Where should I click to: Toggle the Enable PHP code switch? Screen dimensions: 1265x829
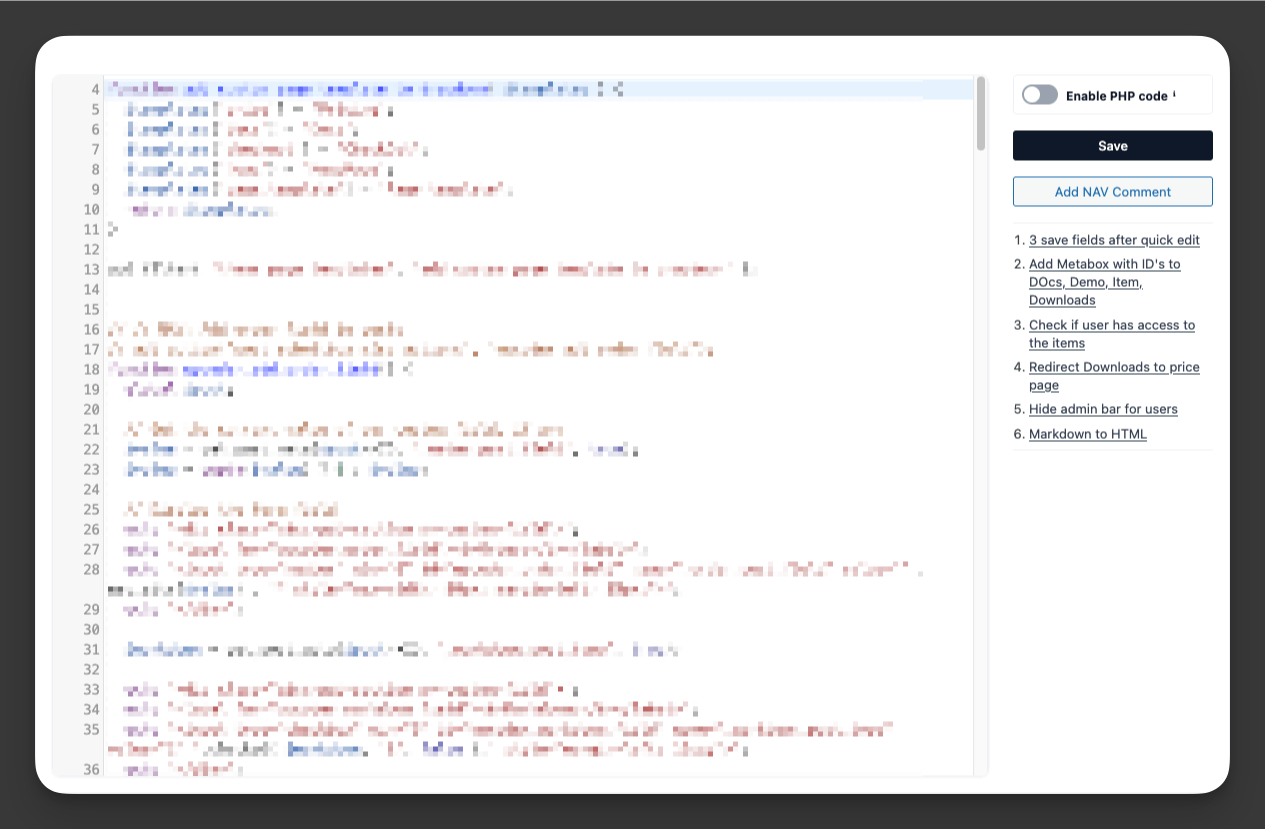click(1039, 95)
